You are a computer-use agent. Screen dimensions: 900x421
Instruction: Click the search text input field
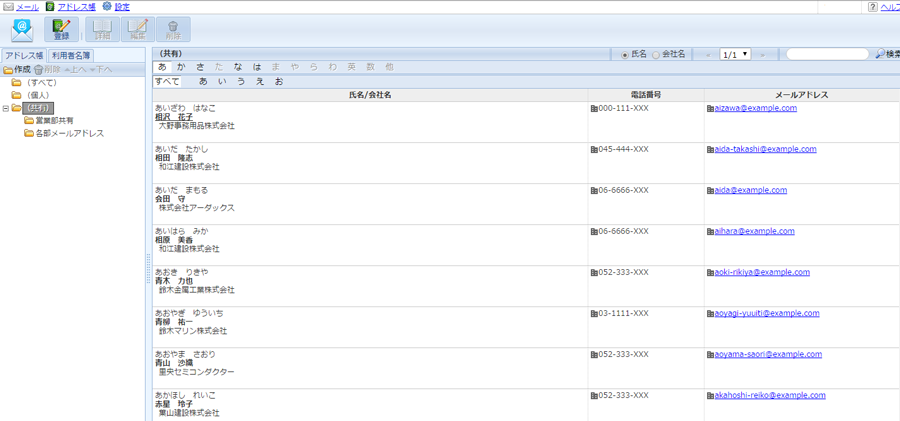click(827, 55)
